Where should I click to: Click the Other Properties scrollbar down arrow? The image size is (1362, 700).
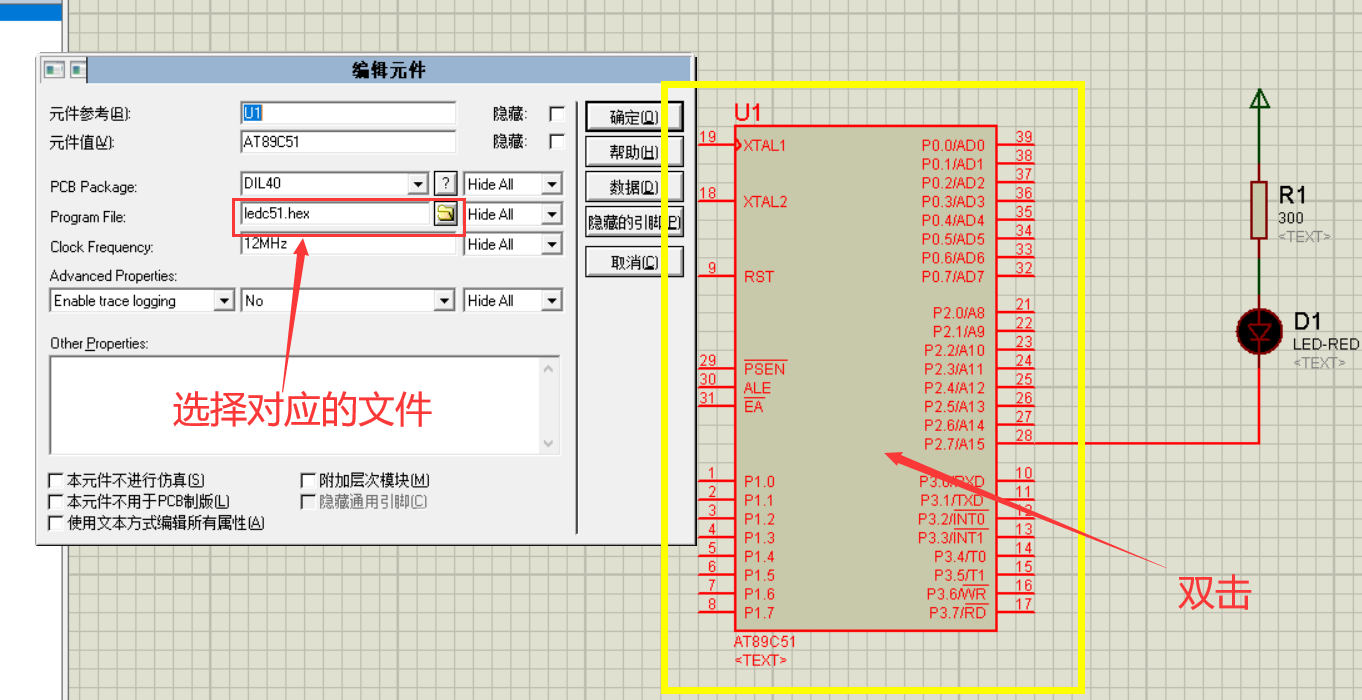click(x=549, y=443)
